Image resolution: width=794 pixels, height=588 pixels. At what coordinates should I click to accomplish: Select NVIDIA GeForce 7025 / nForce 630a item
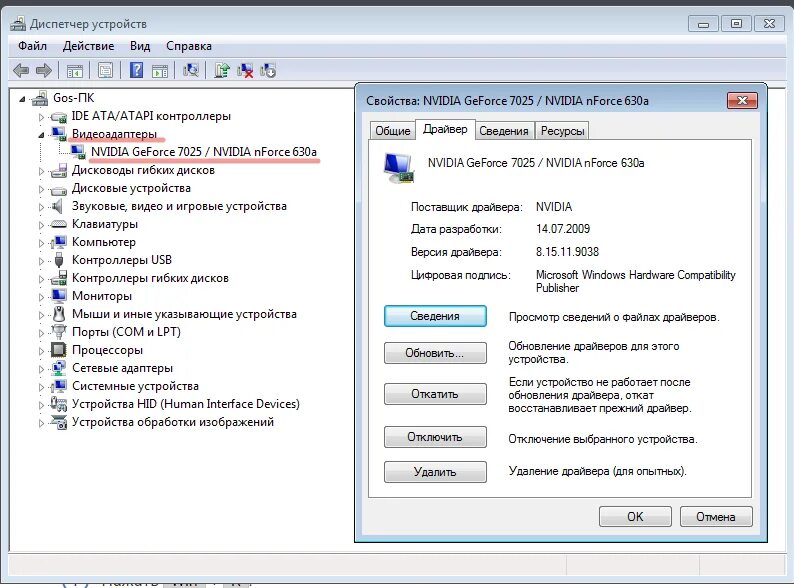click(204, 152)
